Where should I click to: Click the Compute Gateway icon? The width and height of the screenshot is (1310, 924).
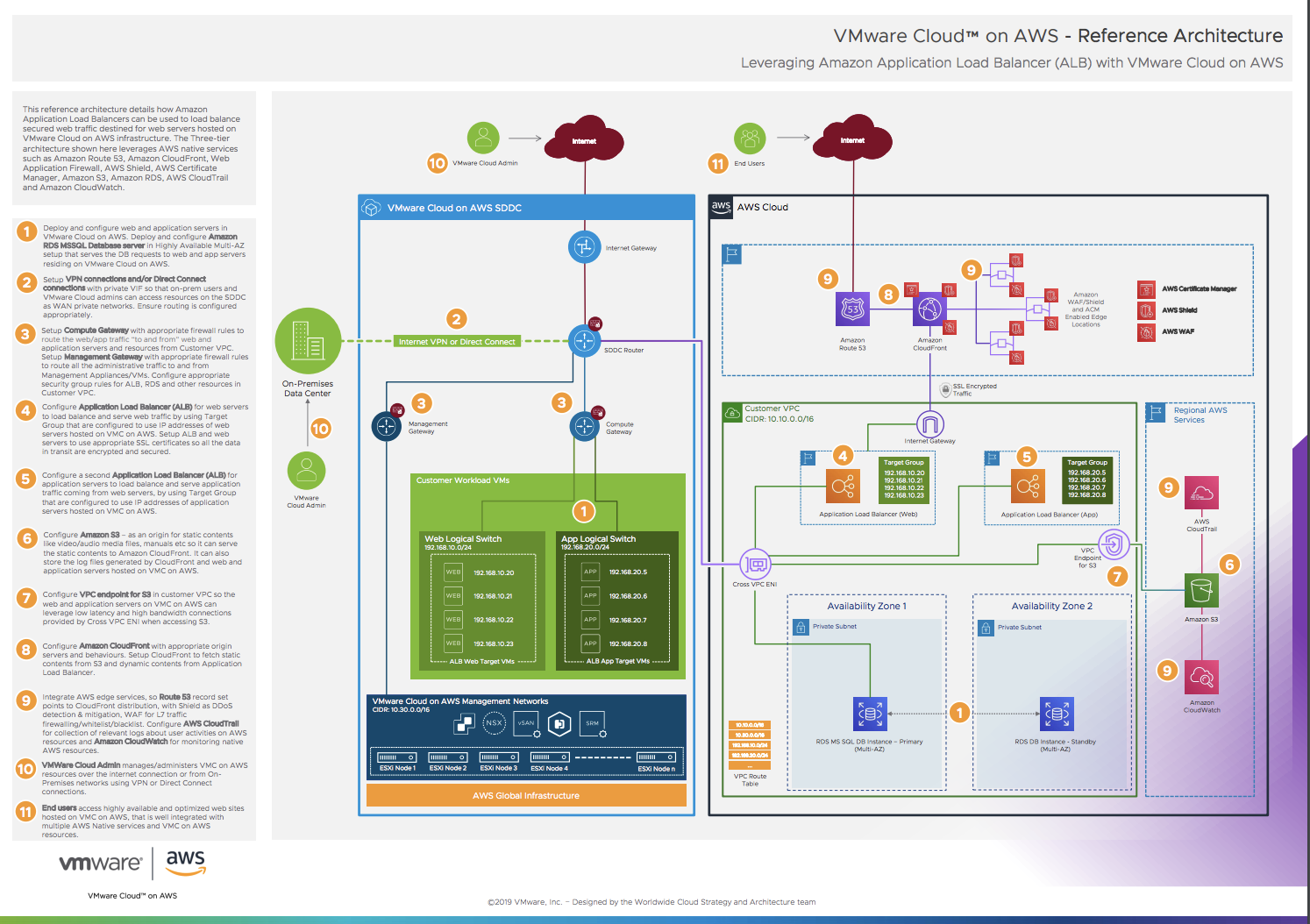[x=584, y=427]
